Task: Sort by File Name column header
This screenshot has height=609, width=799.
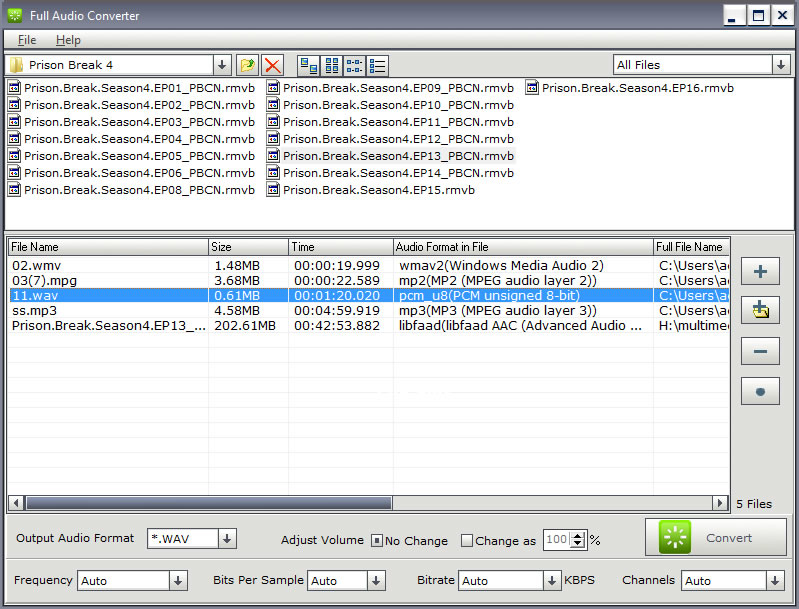Action: click(108, 247)
